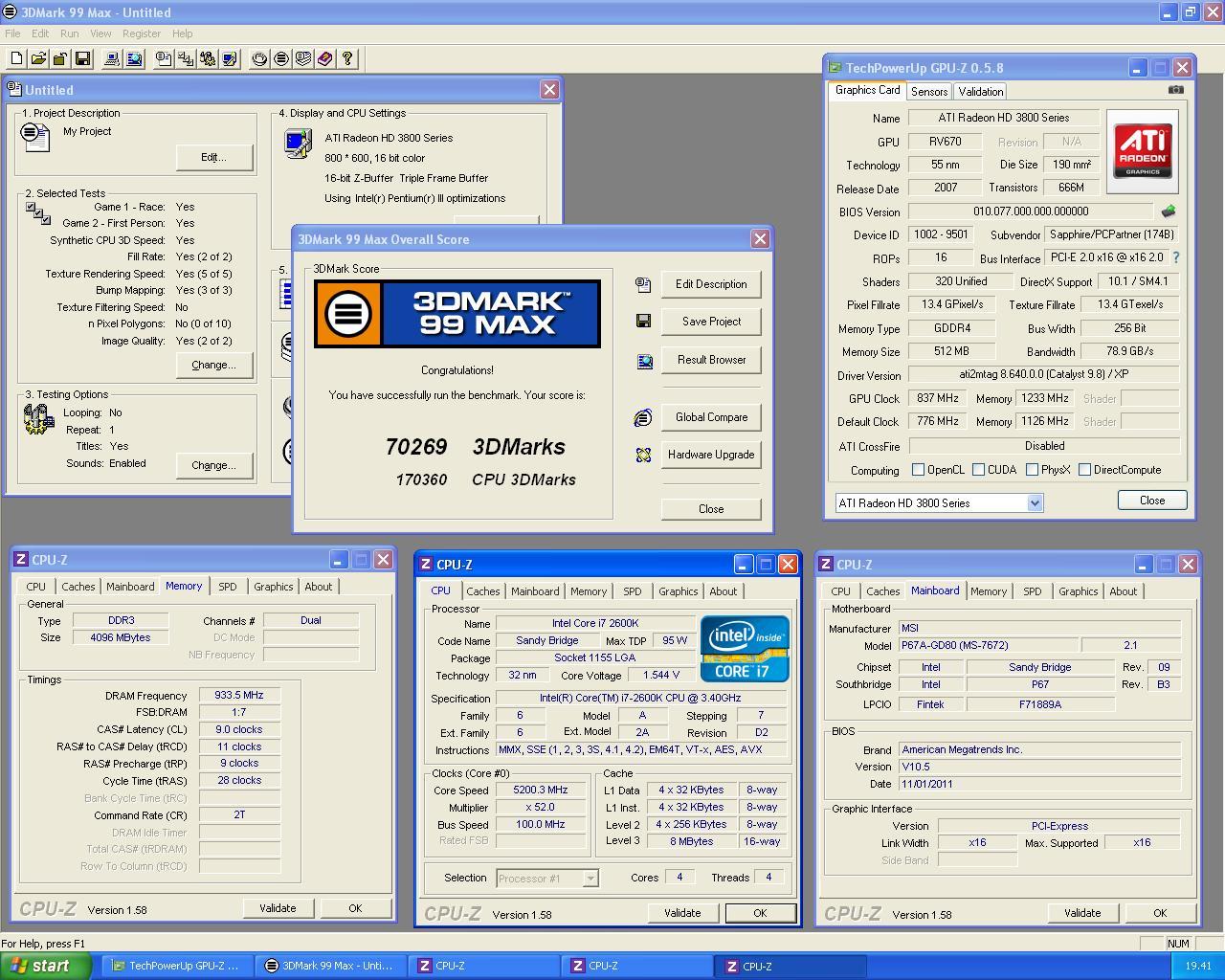Enable the OpenCL checkbox in GPU-Z

[x=919, y=470]
